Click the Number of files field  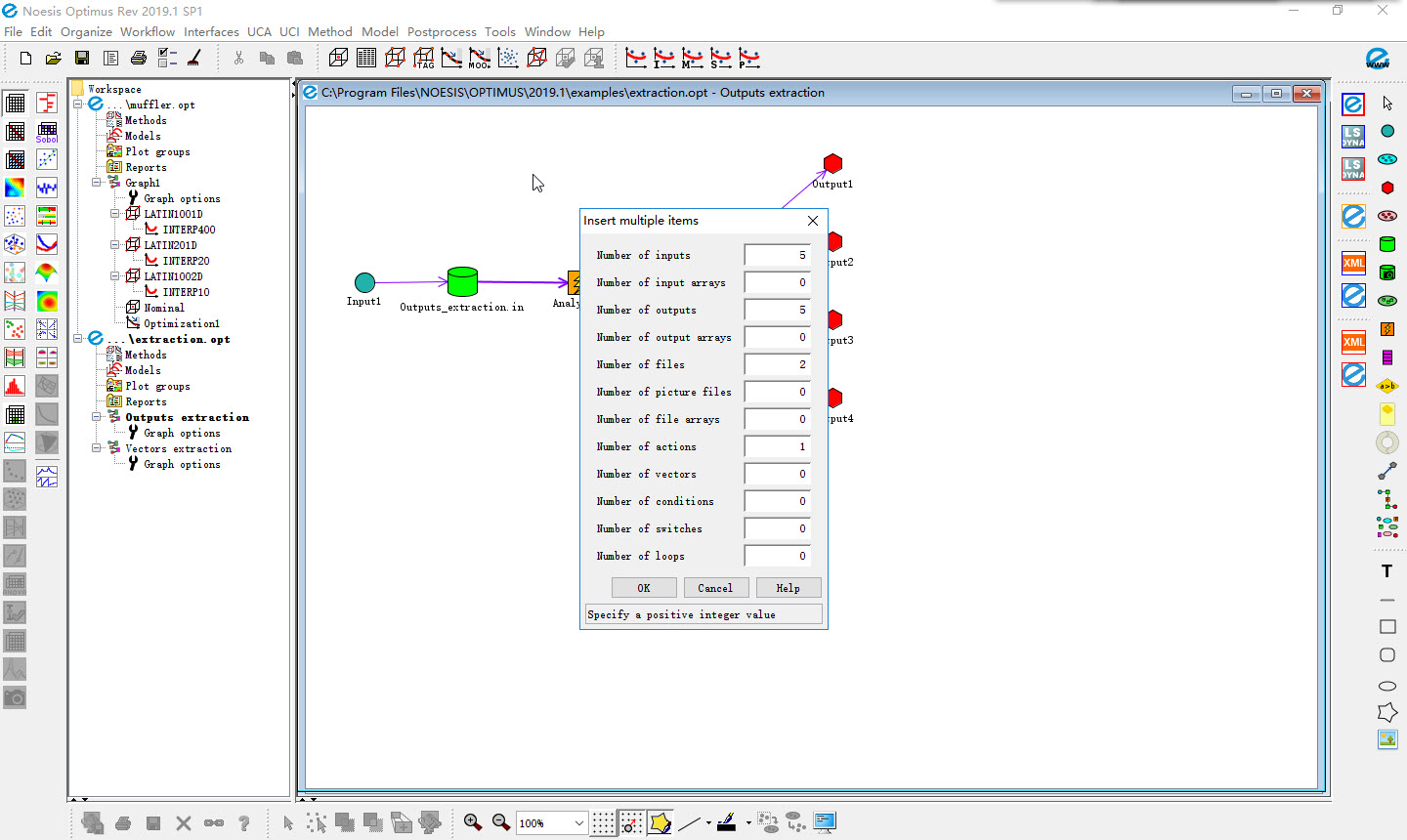pos(778,364)
